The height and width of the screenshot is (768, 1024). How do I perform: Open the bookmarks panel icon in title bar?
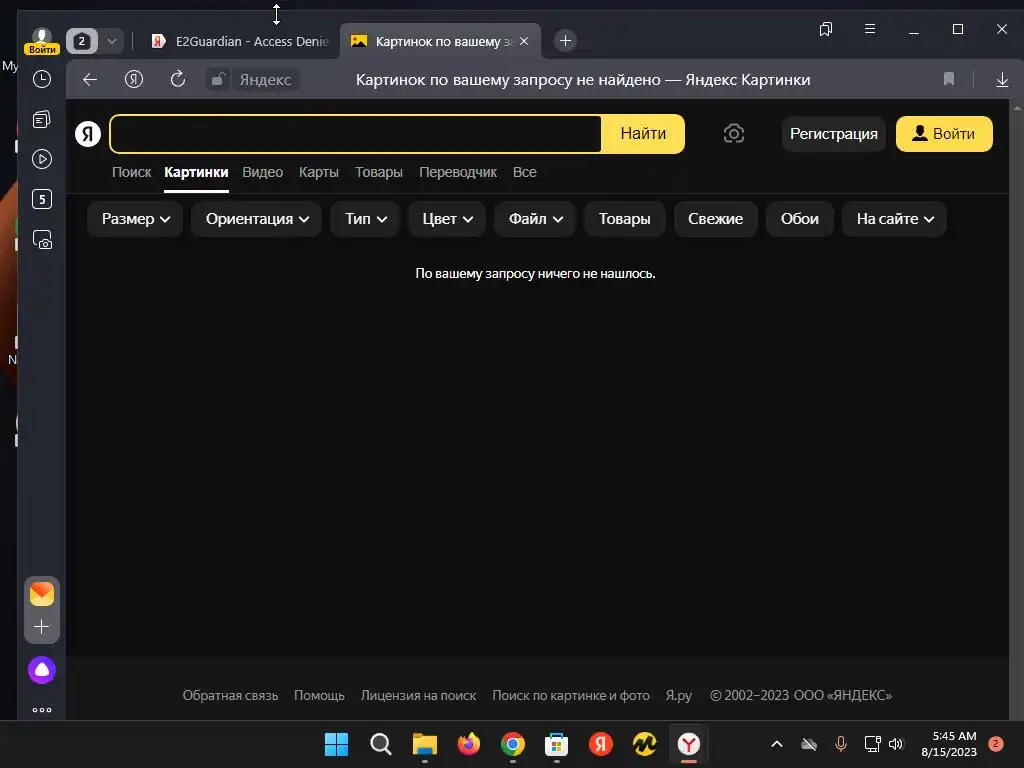(826, 29)
